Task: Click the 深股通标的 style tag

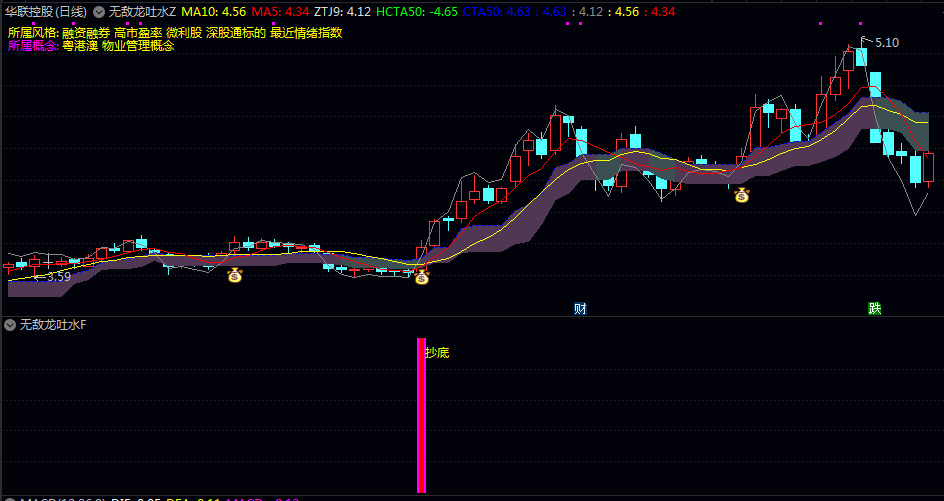Action: point(236,33)
